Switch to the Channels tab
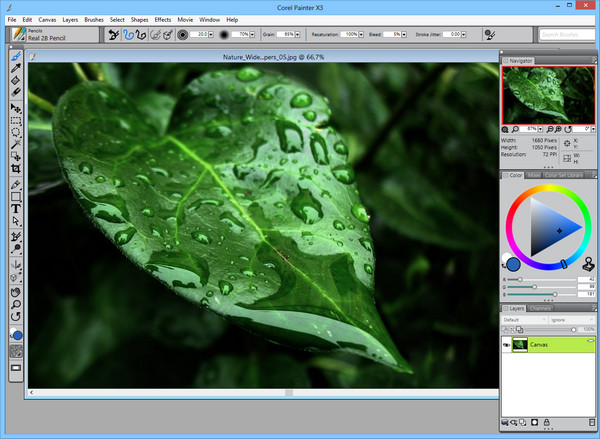 pyautogui.click(x=540, y=308)
